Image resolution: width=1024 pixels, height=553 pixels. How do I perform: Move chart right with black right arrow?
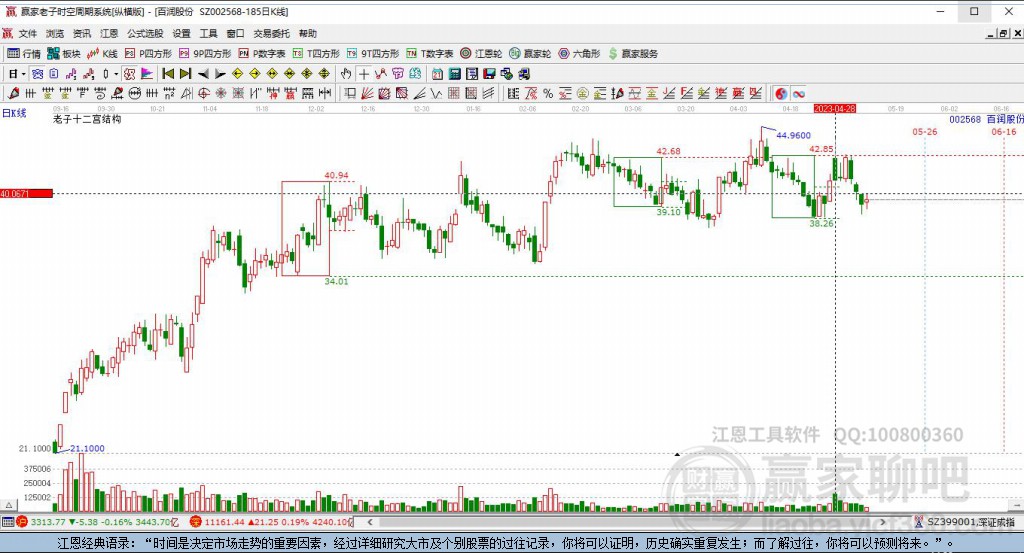221,74
